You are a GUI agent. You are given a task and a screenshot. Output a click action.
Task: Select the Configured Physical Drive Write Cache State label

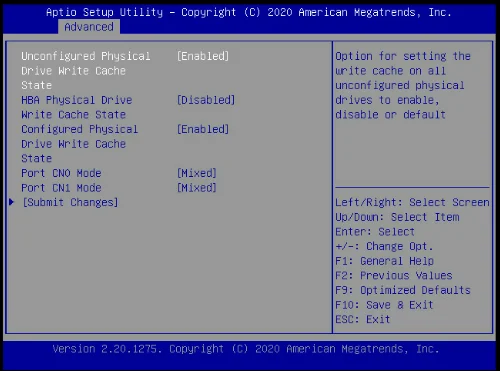point(80,144)
